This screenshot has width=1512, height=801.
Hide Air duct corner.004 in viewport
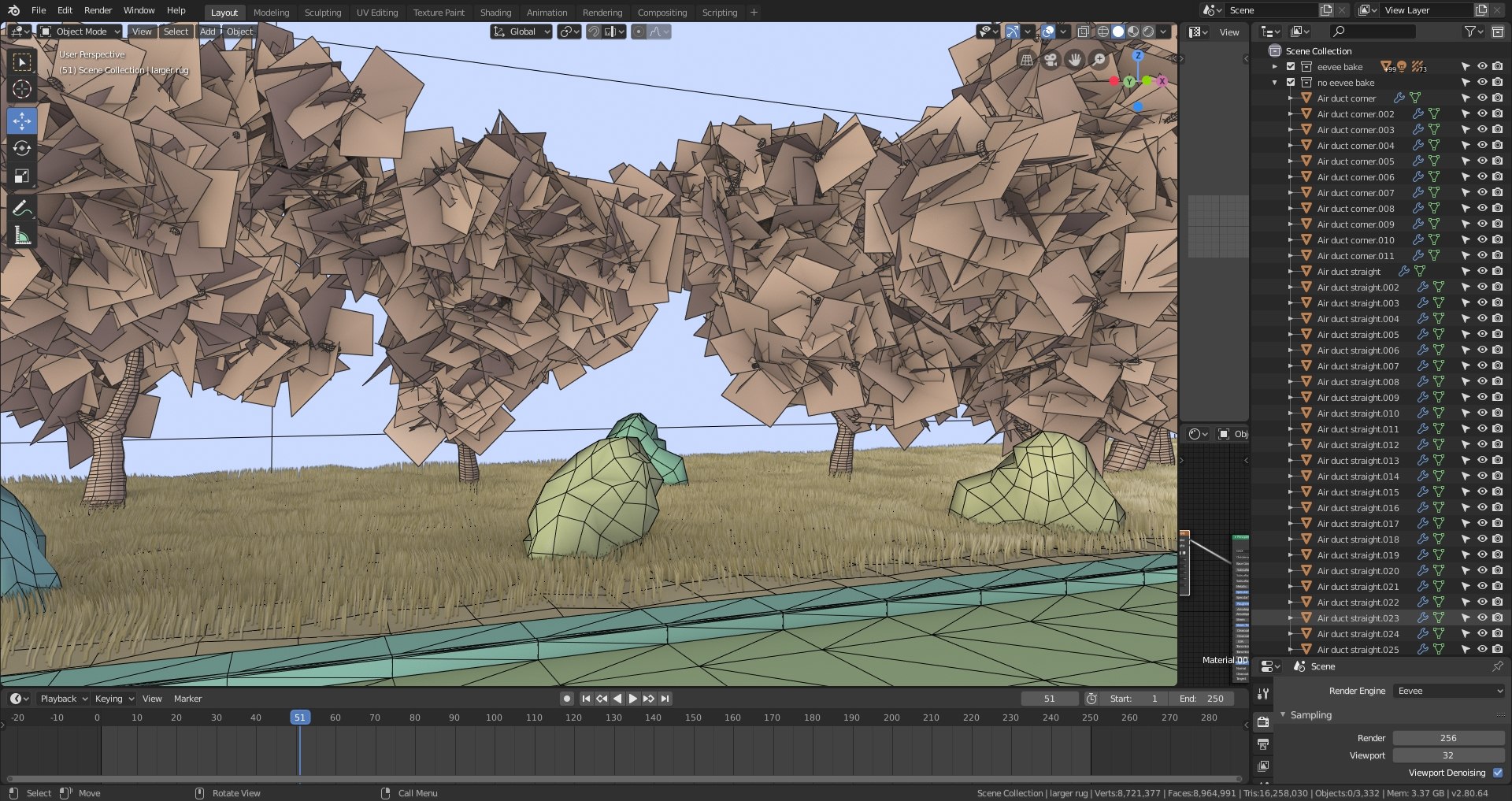(1481, 146)
